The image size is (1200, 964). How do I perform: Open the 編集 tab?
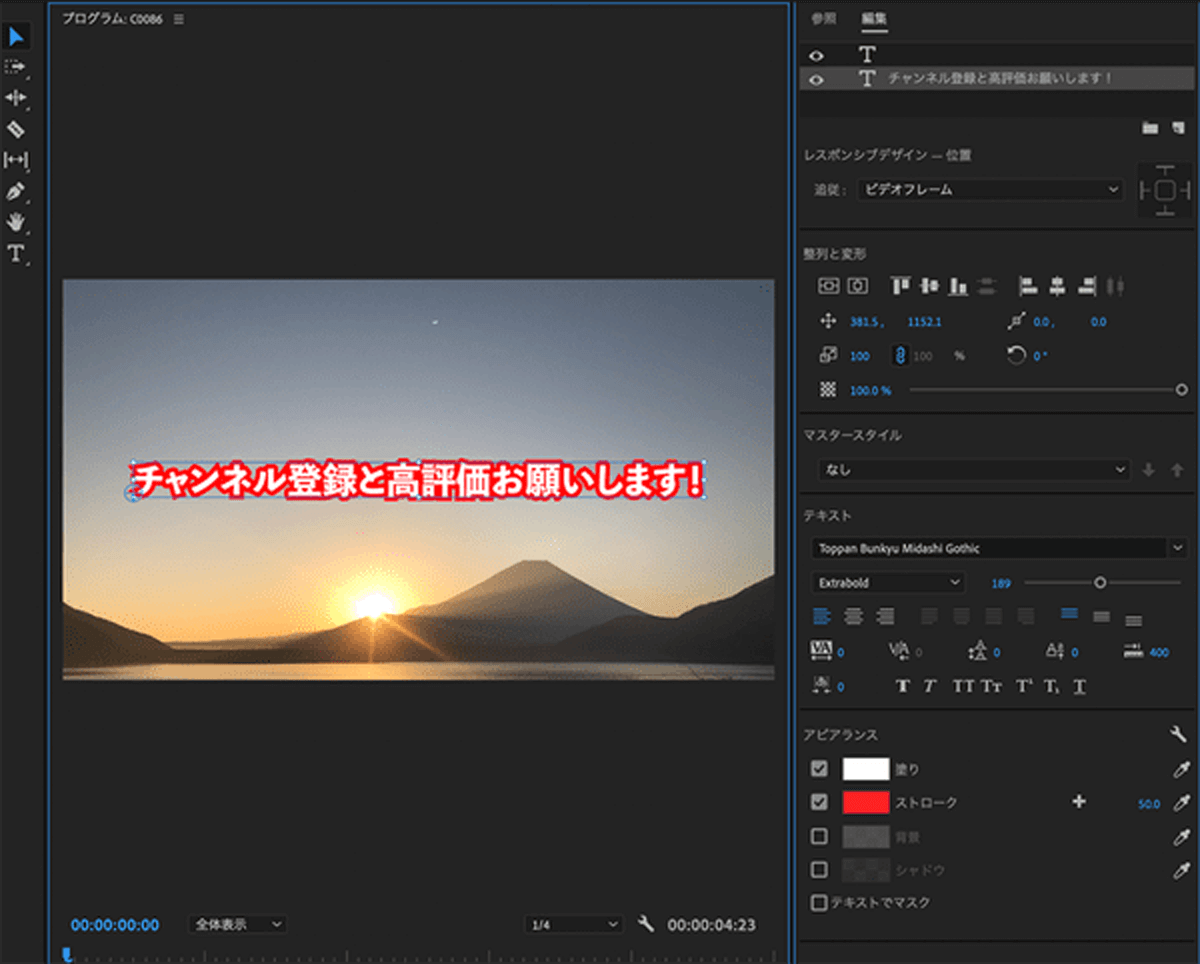874,18
